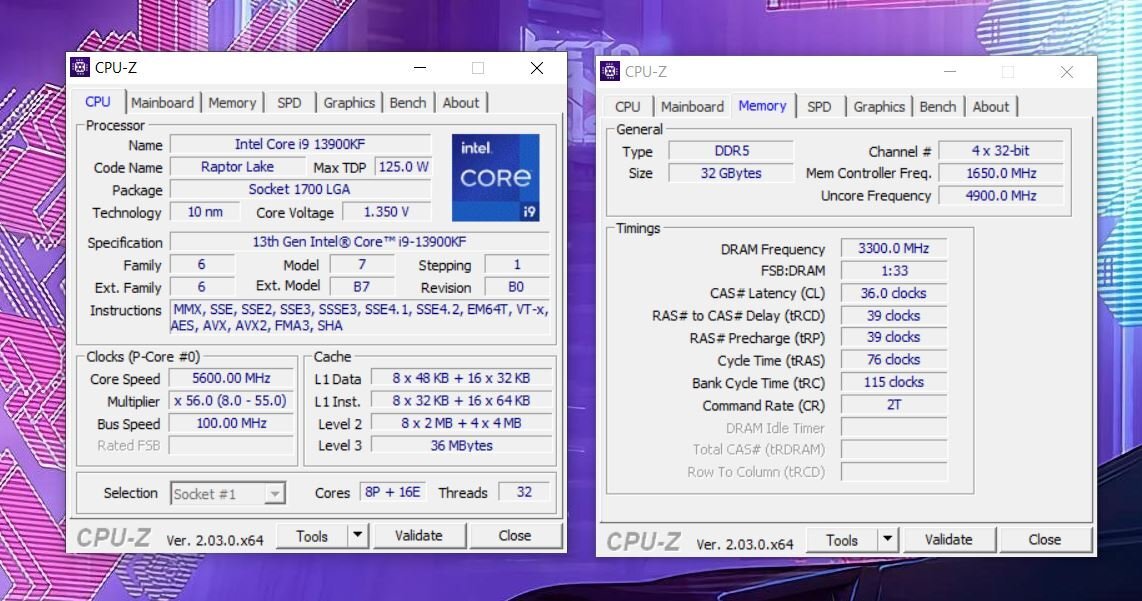Minimize the right CPU-Z window
This screenshot has height=601, width=1142.
[x=949, y=72]
